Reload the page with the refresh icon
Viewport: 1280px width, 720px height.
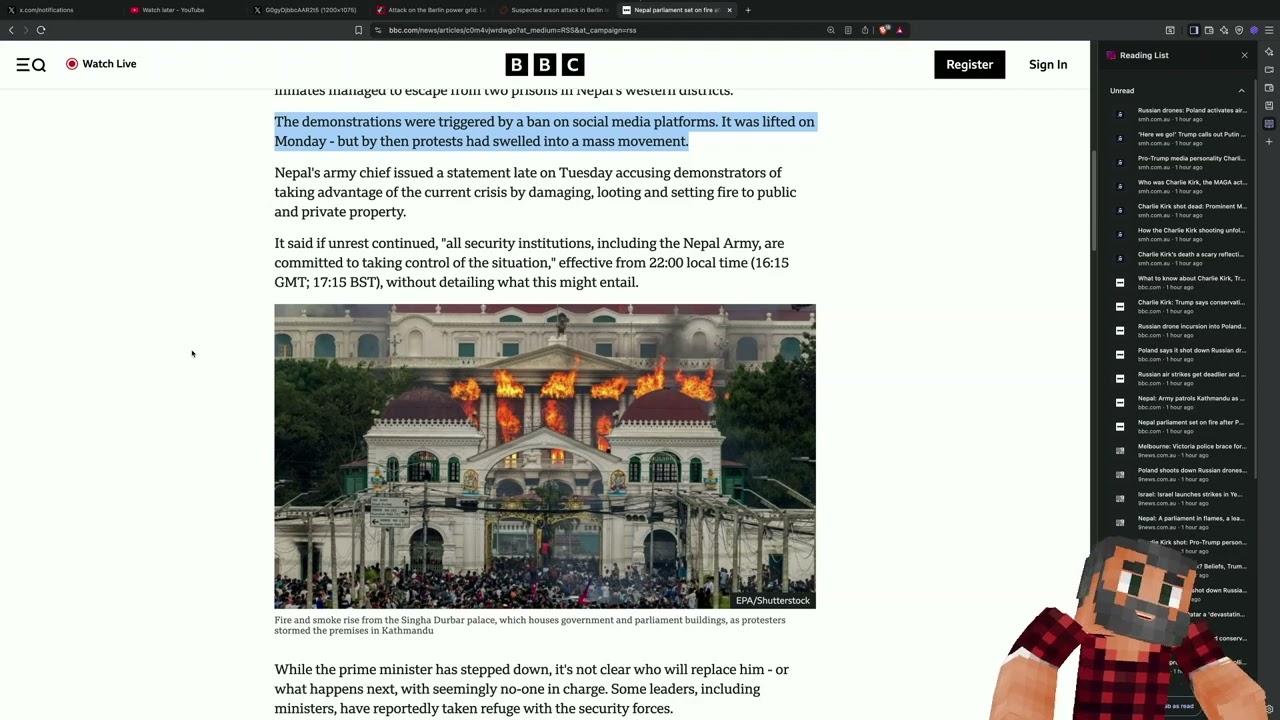click(x=41, y=30)
